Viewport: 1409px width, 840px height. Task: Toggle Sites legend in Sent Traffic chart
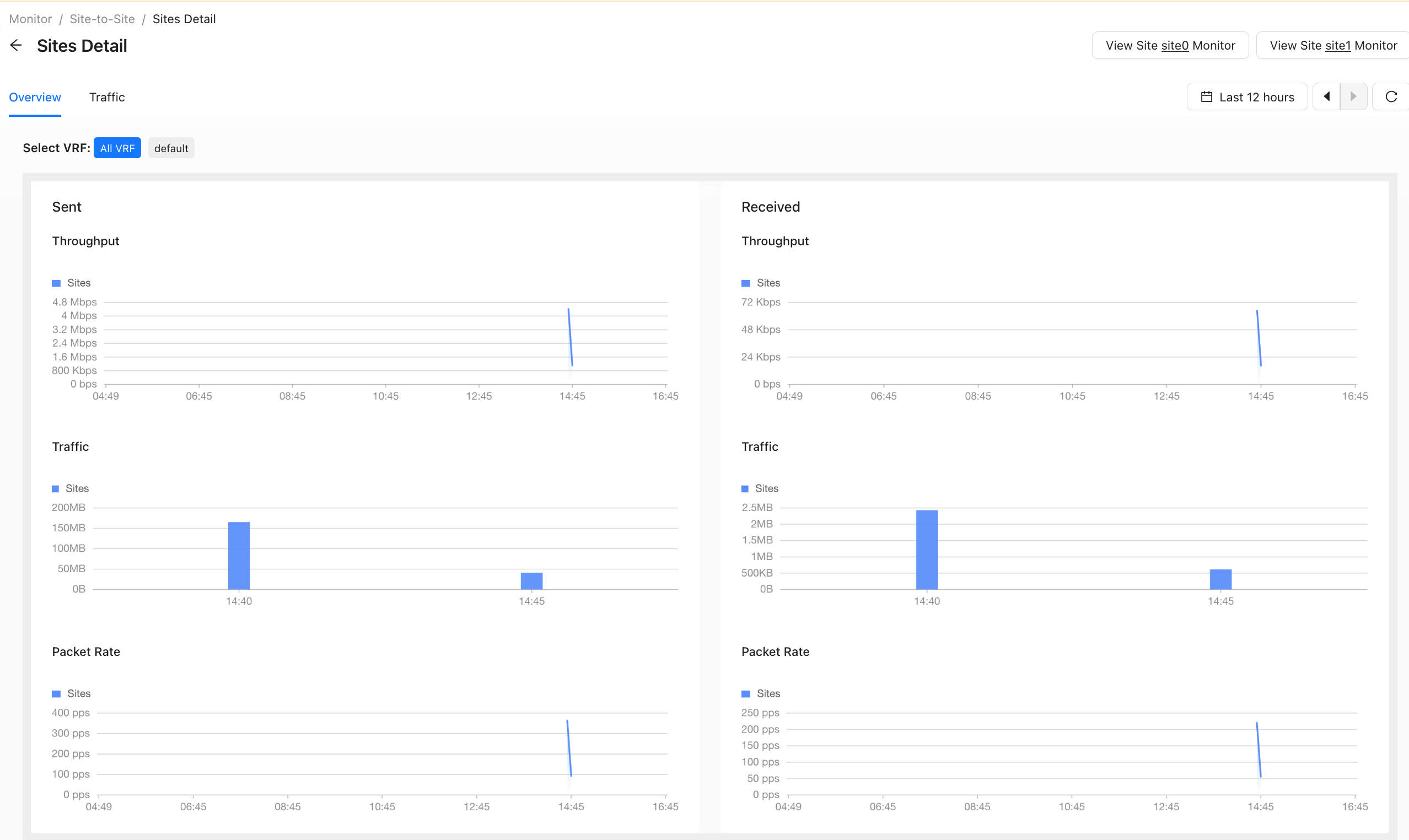70,488
